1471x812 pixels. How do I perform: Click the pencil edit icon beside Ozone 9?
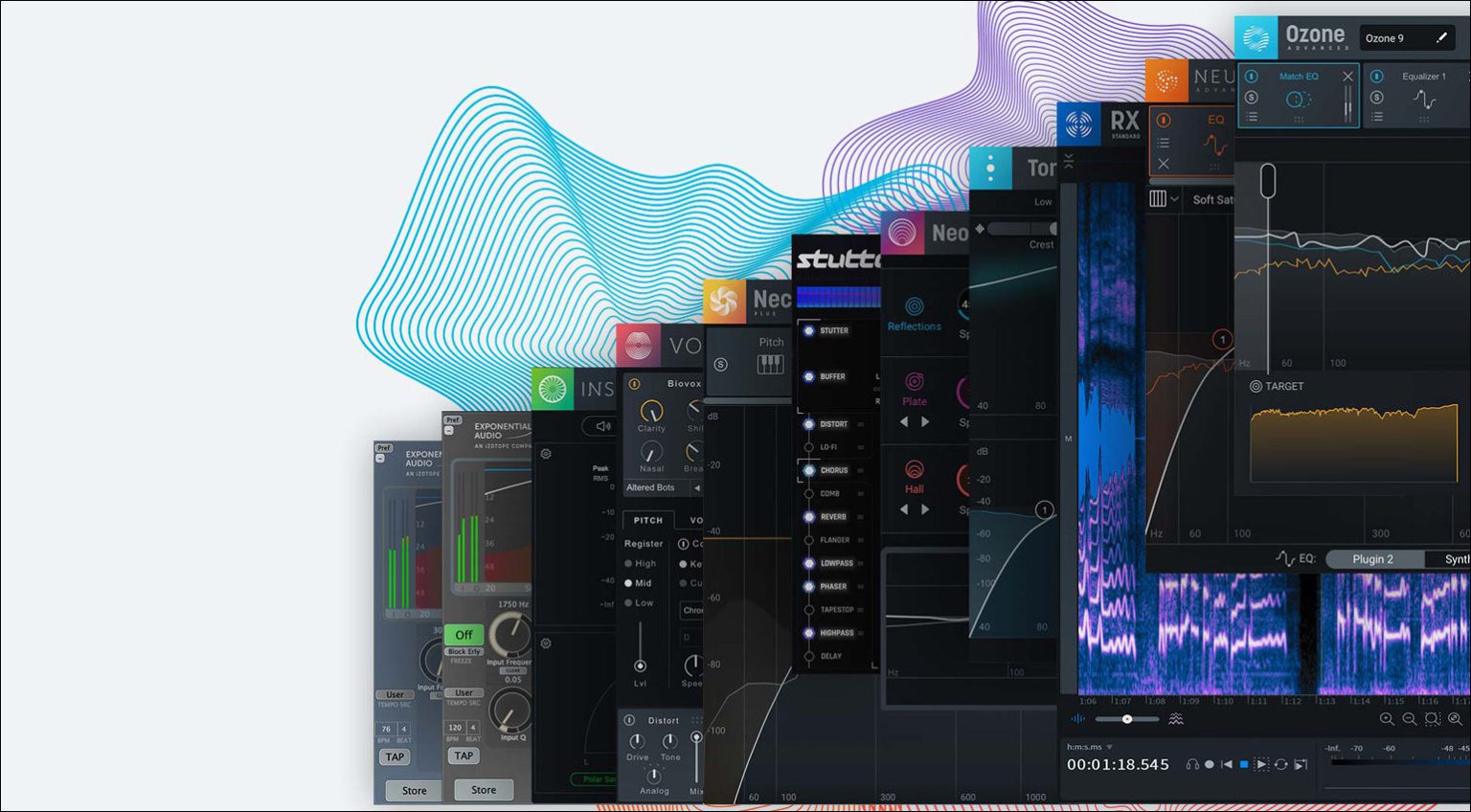(1441, 38)
